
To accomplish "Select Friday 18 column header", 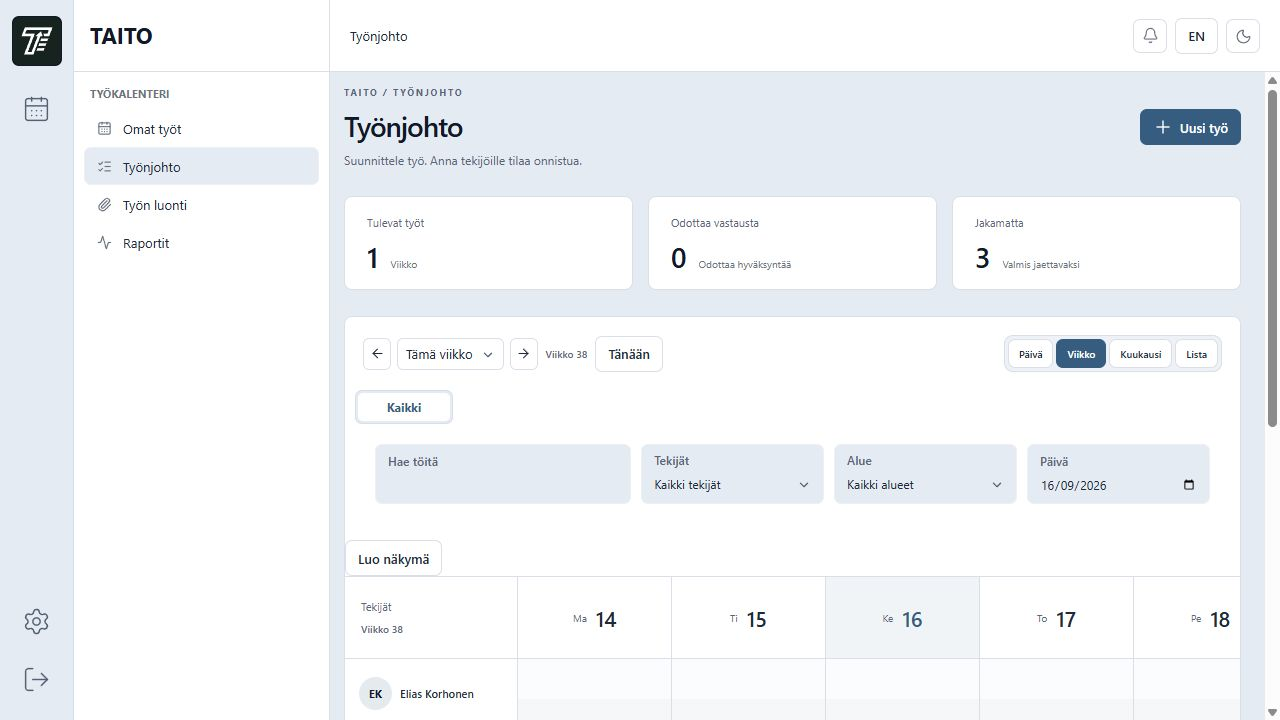I will (x=1187, y=618).
